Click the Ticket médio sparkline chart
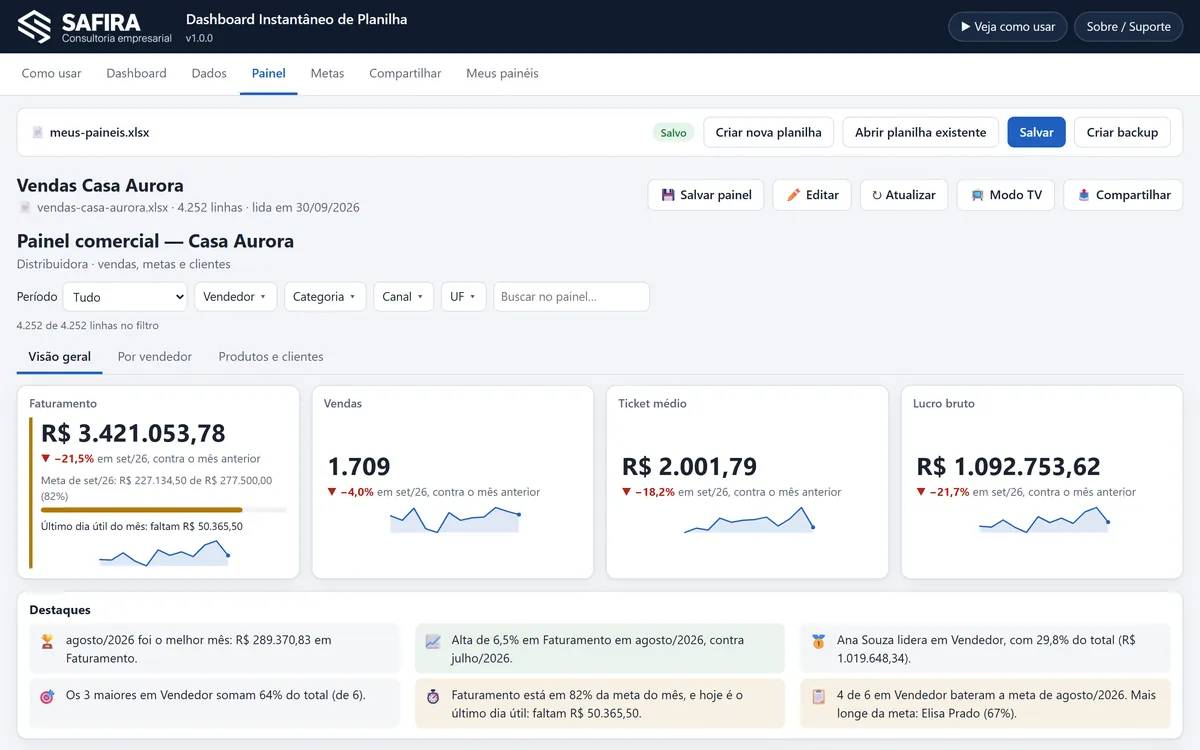 [x=749, y=520]
